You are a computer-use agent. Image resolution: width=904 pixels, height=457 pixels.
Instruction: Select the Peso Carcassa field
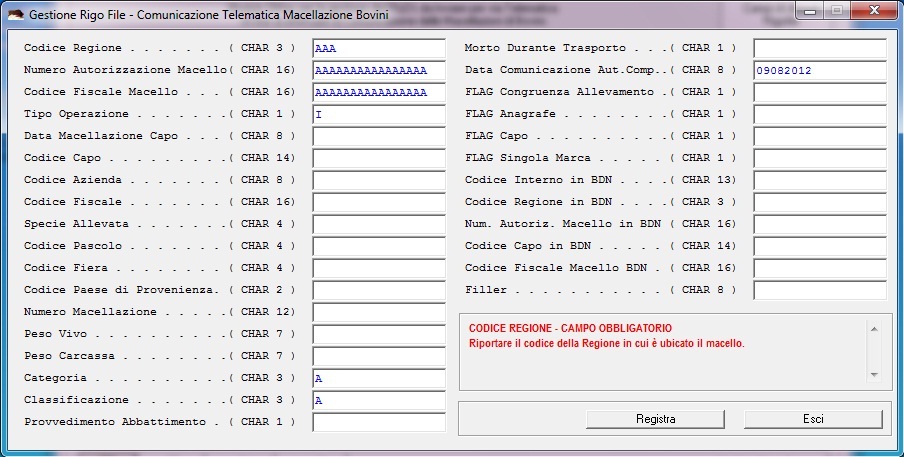(379, 356)
